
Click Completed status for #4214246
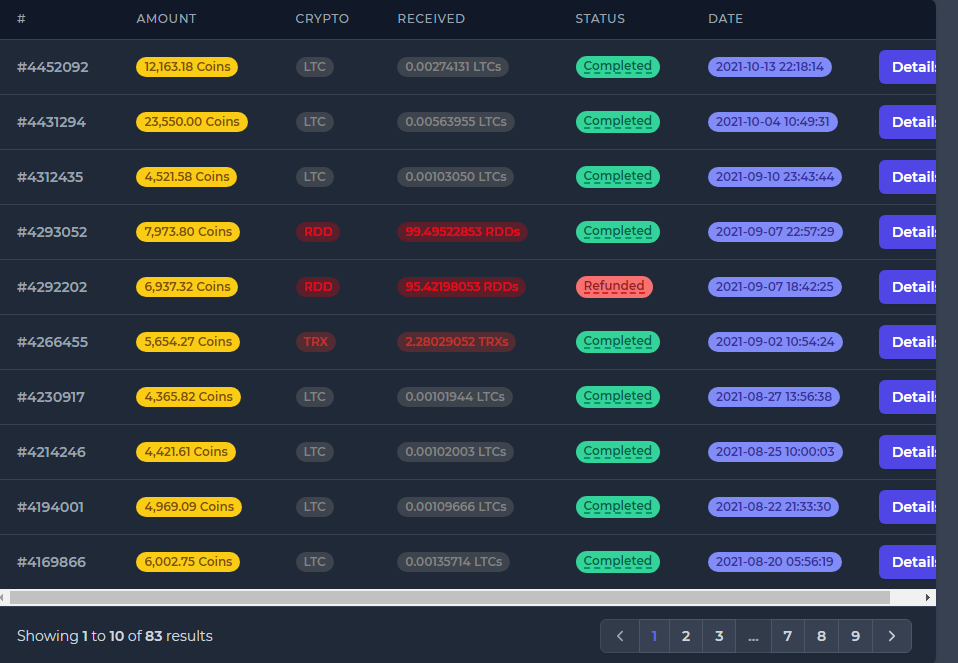coord(618,452)
